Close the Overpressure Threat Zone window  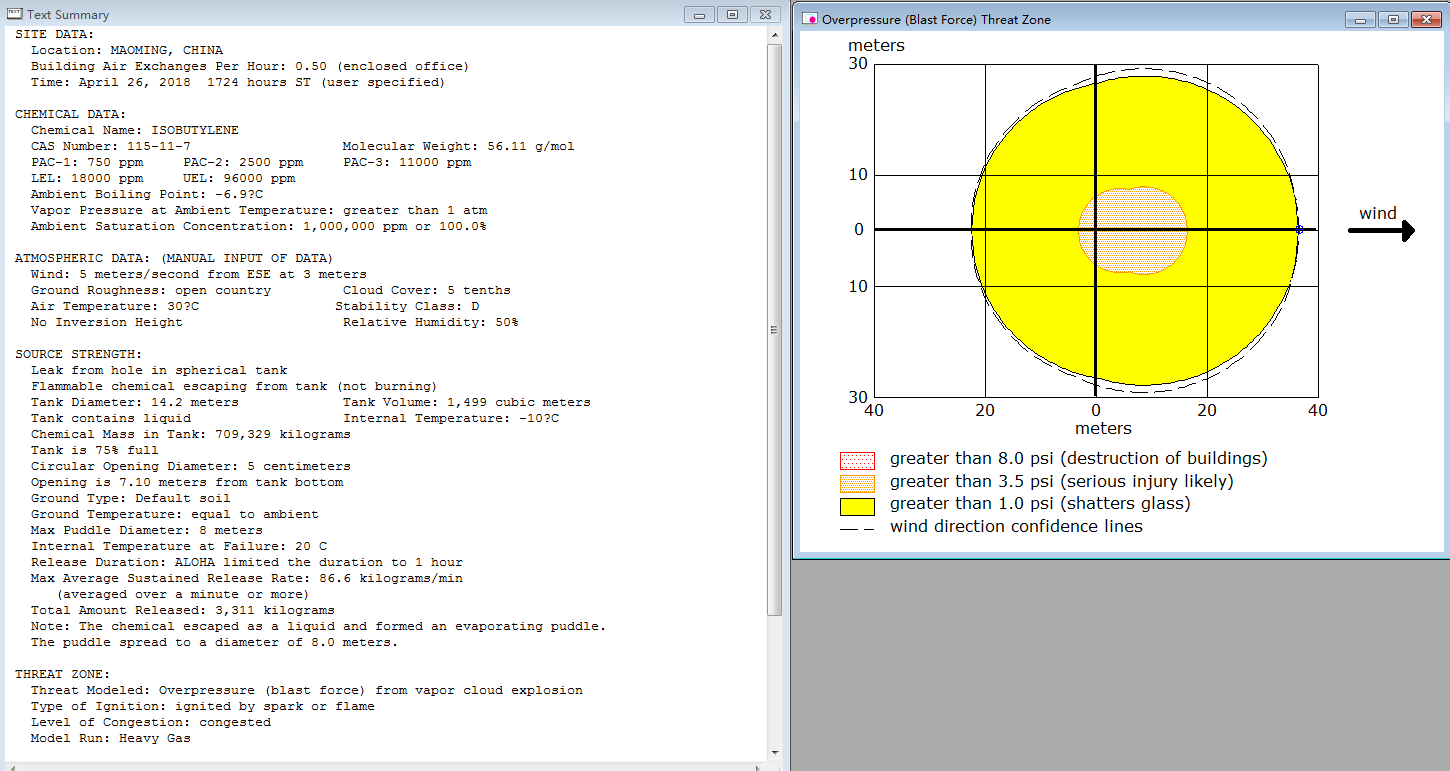point(1427,19)
